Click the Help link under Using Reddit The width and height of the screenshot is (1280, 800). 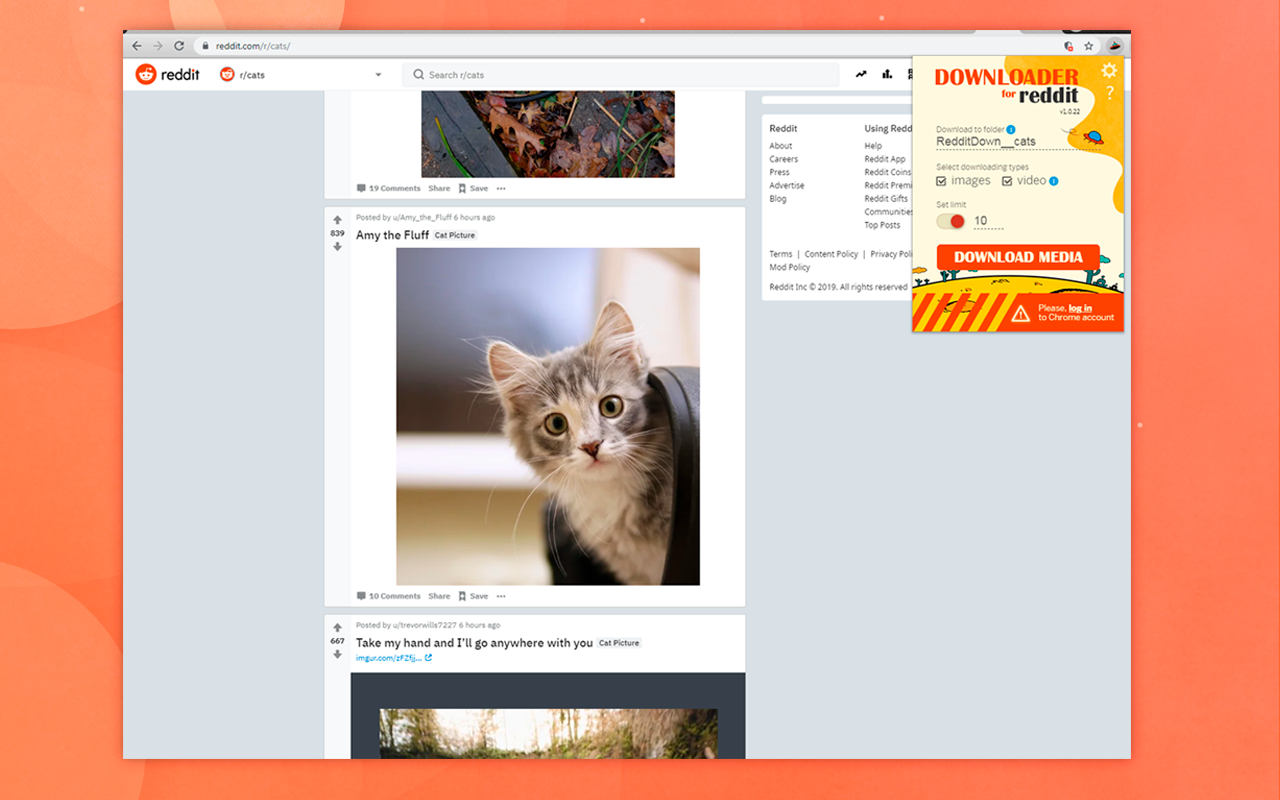873,146
